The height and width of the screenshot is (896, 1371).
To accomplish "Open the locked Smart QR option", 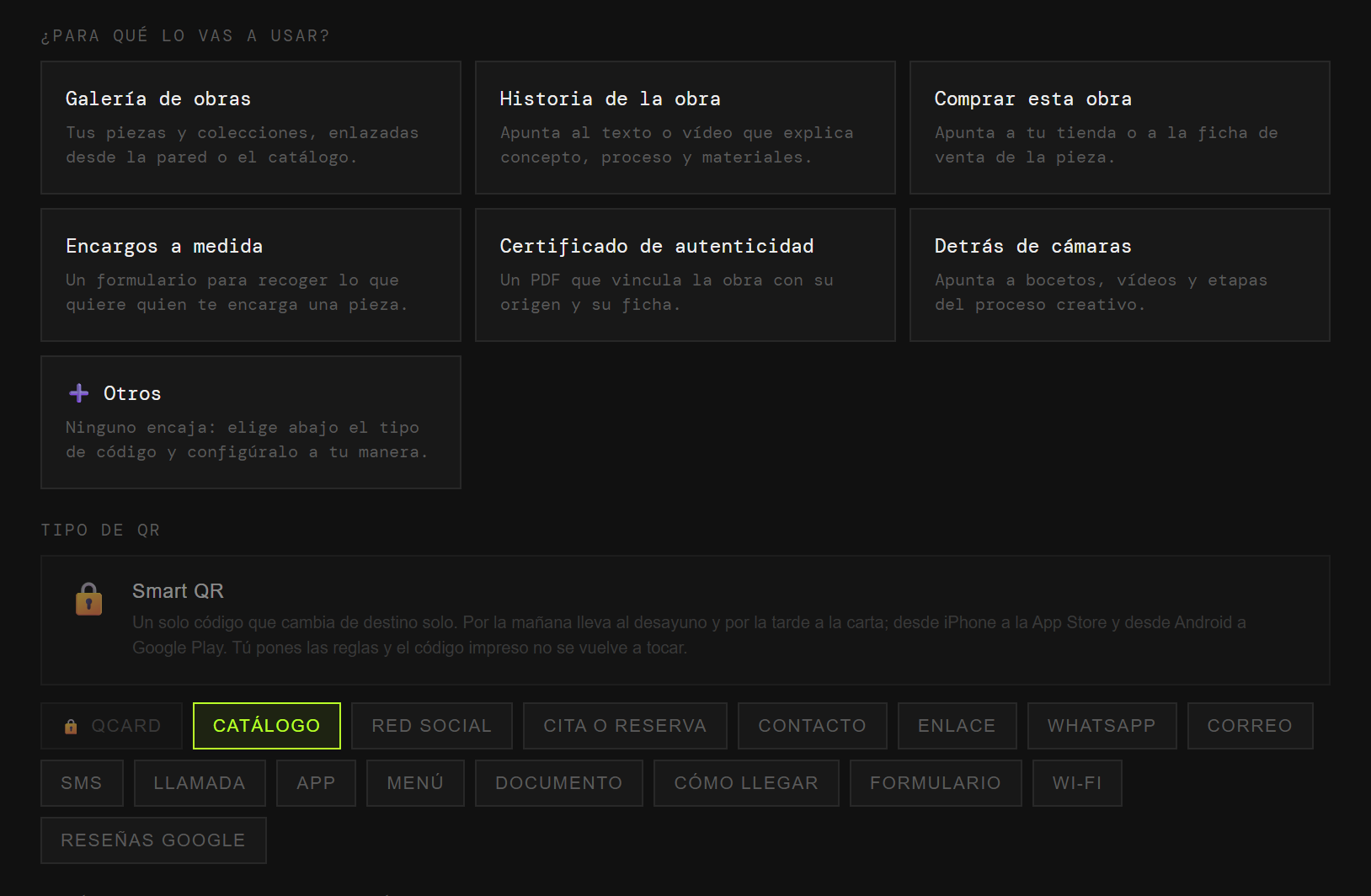I will 685,620.
